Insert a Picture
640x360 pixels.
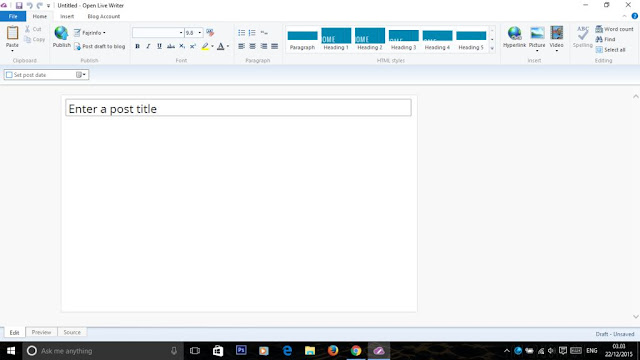537,38
